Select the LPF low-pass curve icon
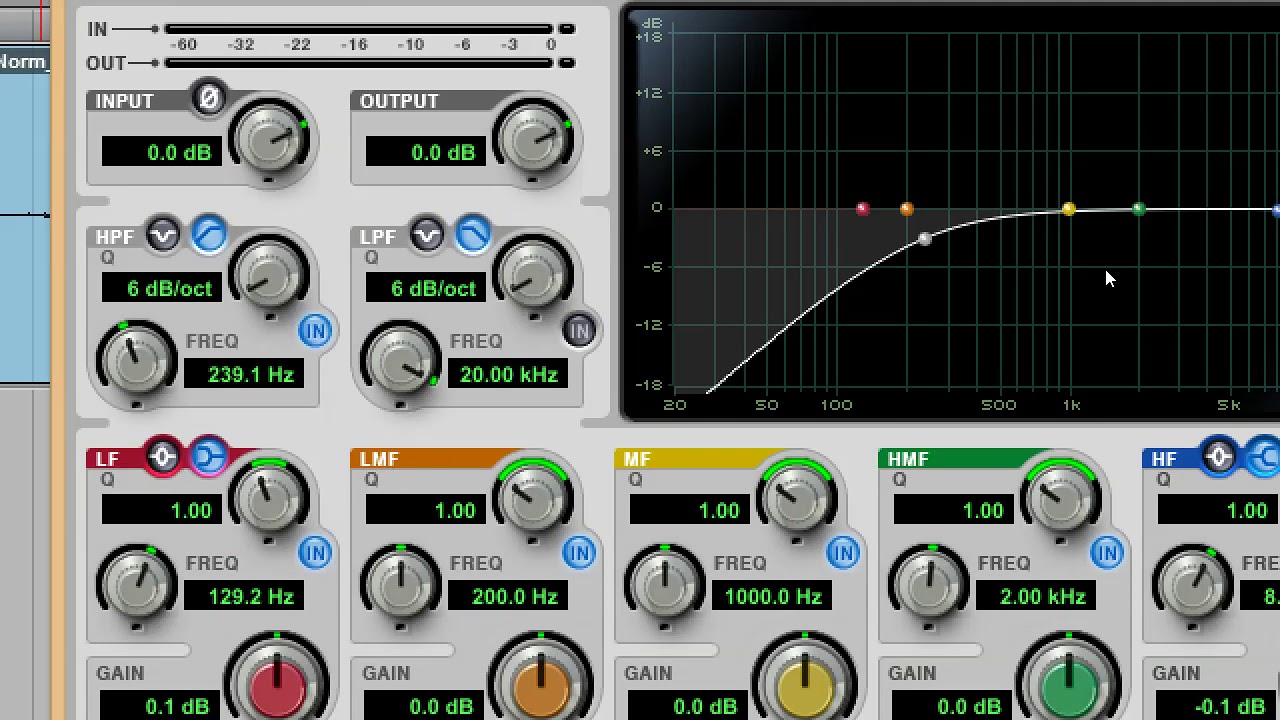The image size is (1280, 720). point(473,235)
